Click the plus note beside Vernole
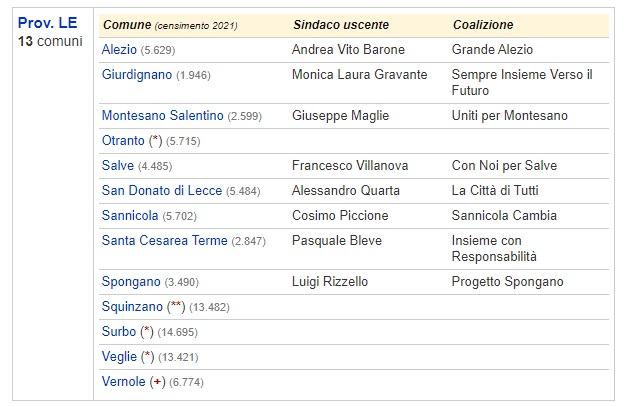Screen dimensions: 640x407 coord(157,381)
